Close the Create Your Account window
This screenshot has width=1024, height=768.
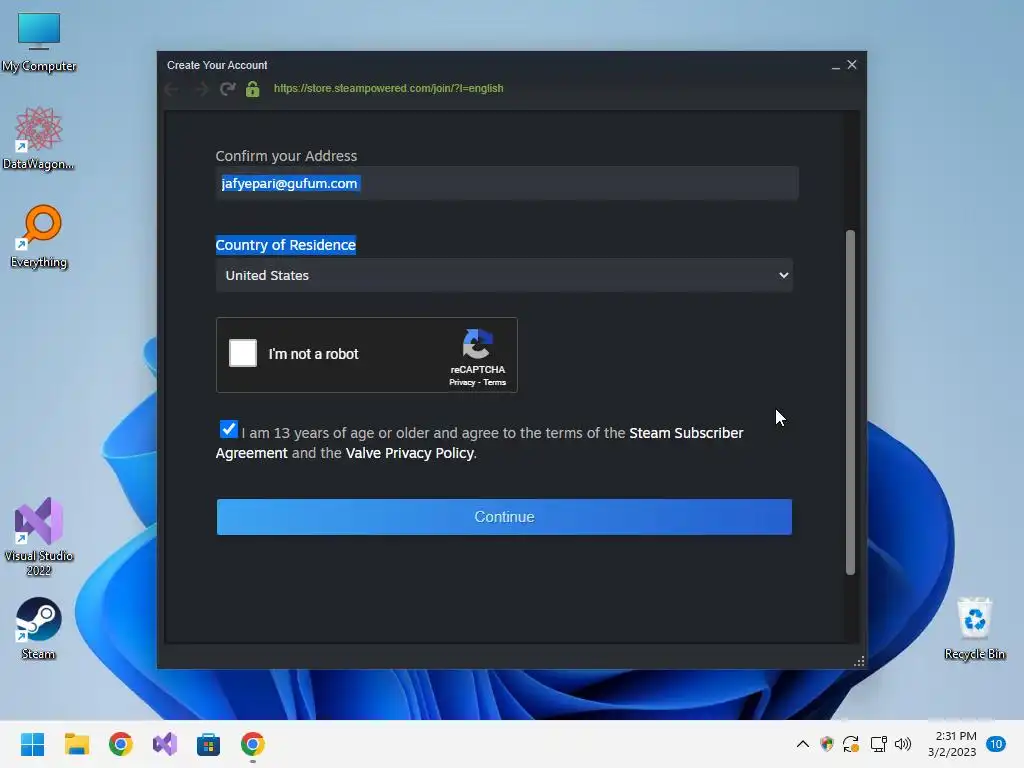click(852, 65)
